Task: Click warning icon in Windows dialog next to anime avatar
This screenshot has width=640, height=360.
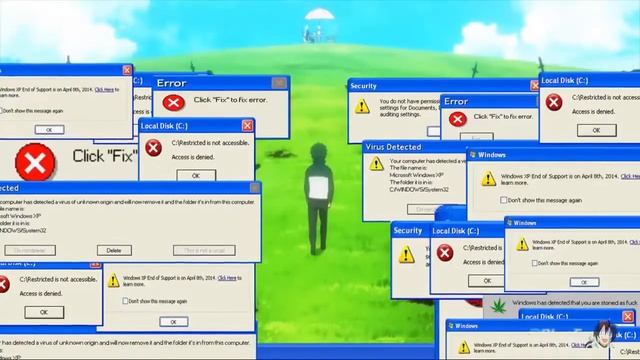Action: (x=464, y=347)
